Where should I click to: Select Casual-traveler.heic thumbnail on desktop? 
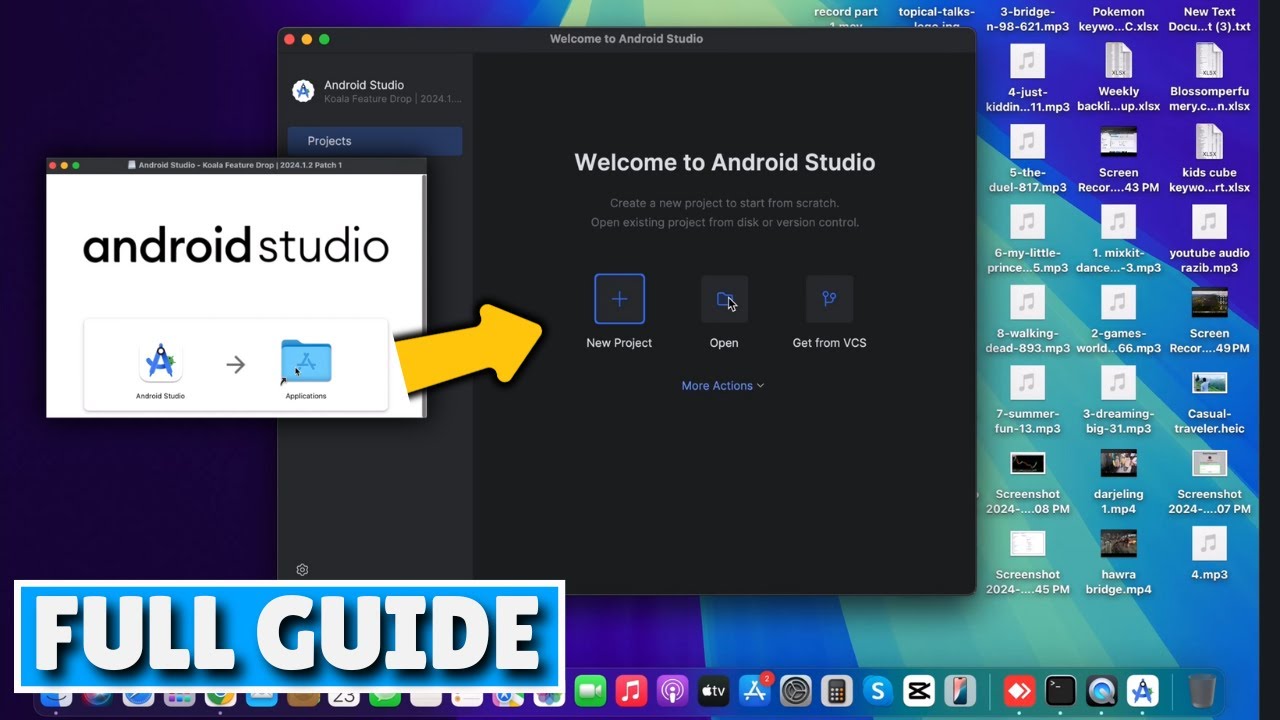pyautogui.click(x=1209, y=383)
